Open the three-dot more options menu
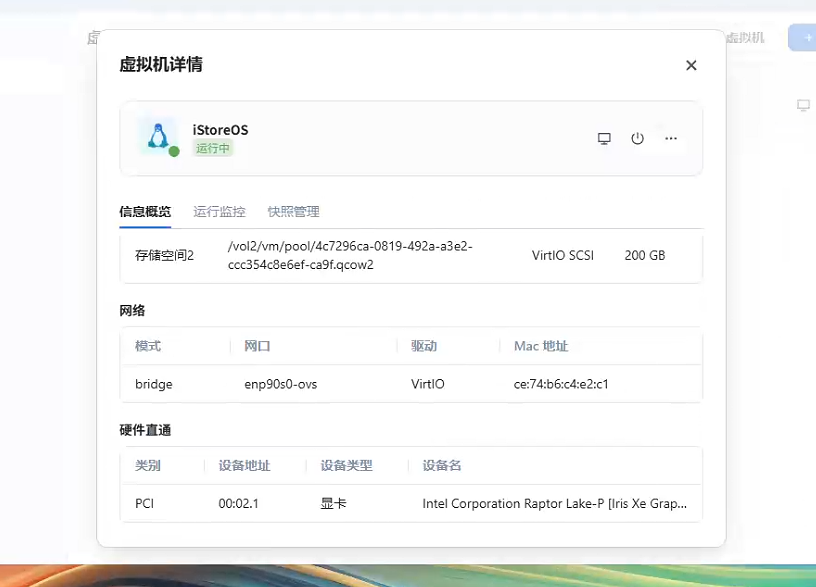Screen dimensions: 816x587 [x=671, y=139]
